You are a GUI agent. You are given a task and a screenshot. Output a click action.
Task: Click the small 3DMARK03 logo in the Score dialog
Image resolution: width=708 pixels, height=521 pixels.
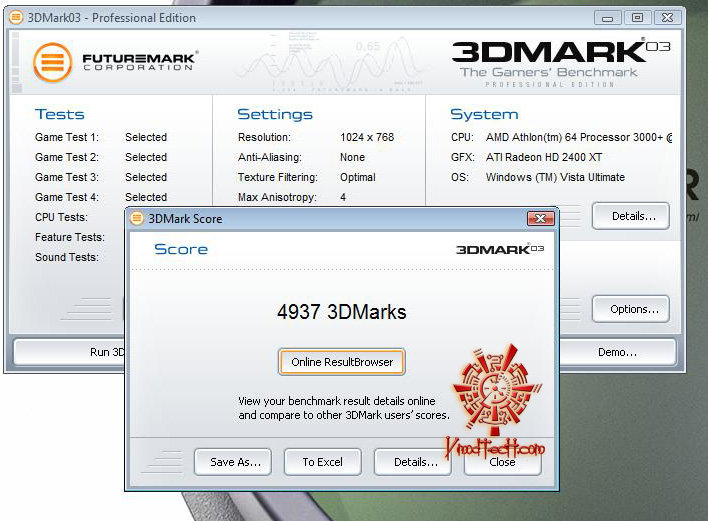(x=500, y=249)
